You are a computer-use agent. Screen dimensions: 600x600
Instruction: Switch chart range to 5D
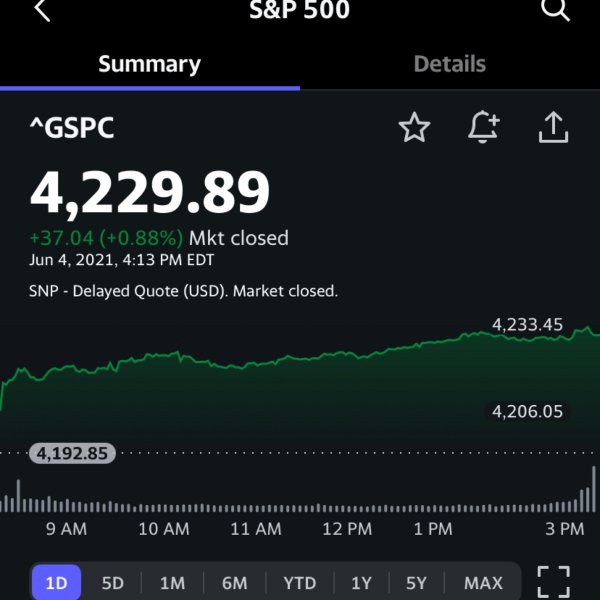pos(112,583)
